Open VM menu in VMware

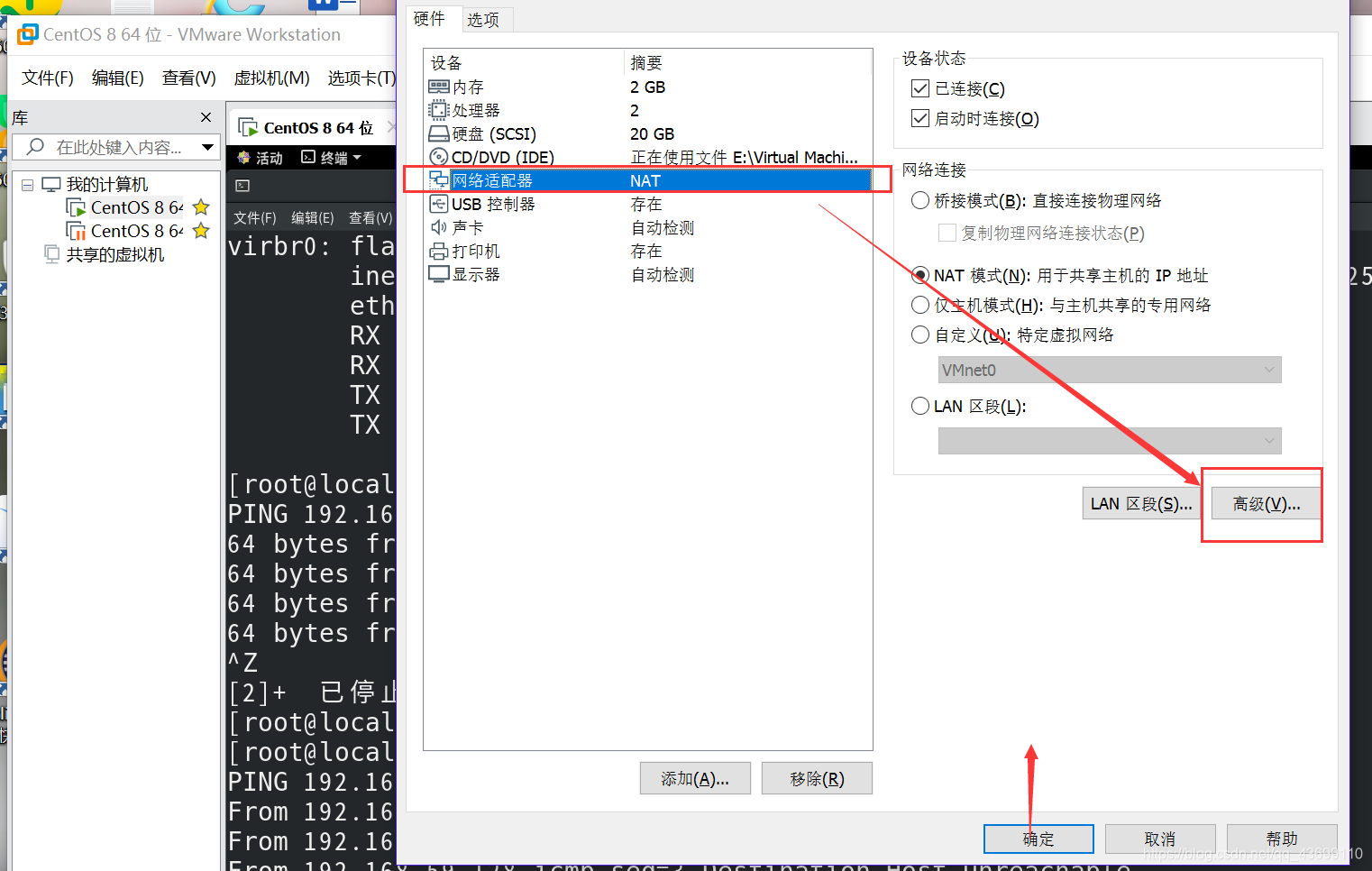(x=272, y=78)
